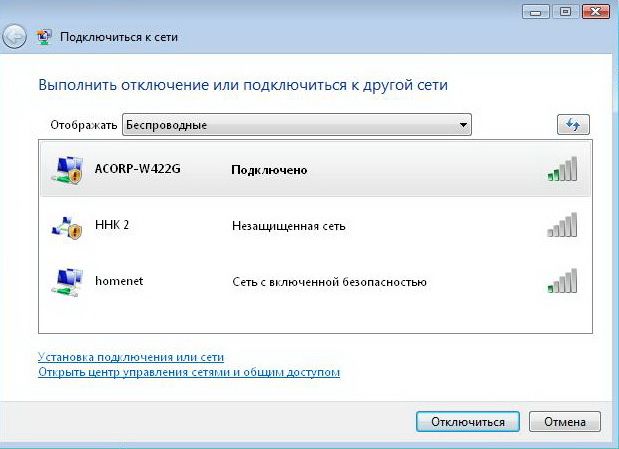This screenshot has height=449, width=619.
Task: Click the network connection icon in title bar
Action: (44, 37)
